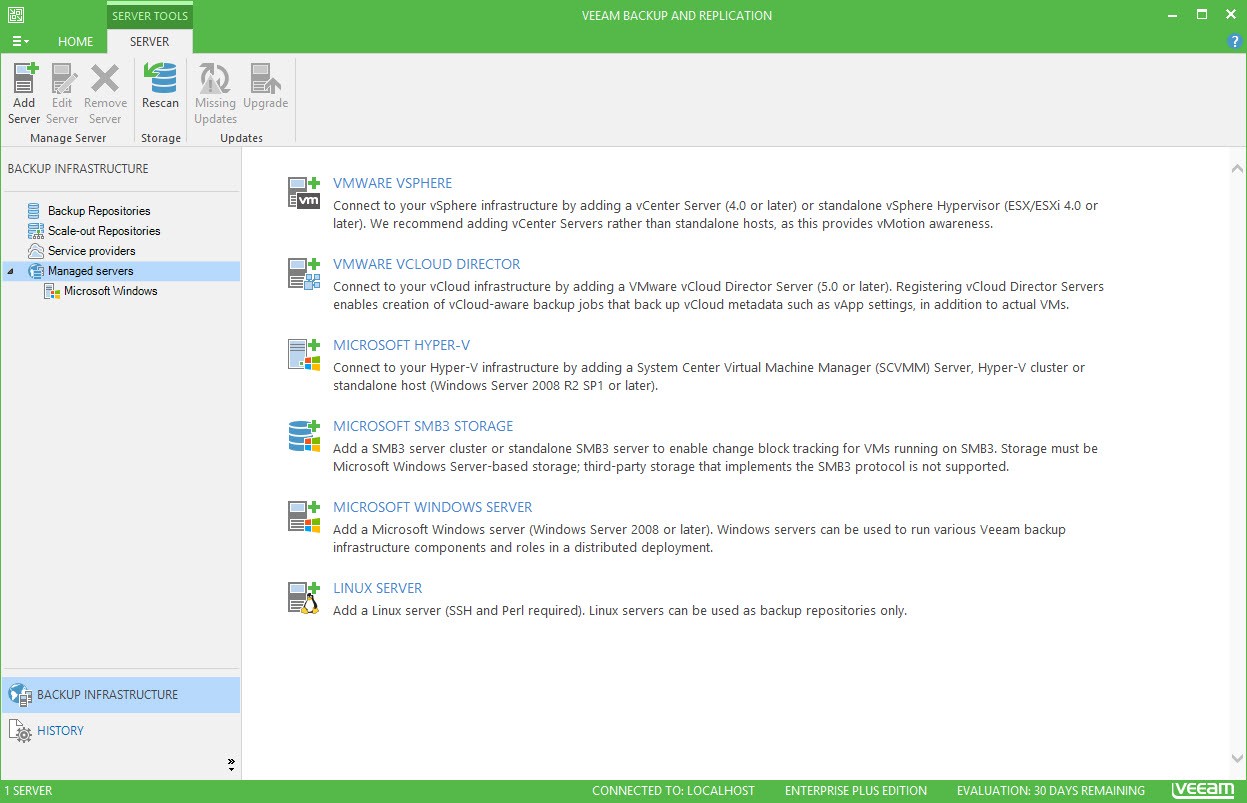Select Scale-out Repositories in the tree
The height and width of the screenshot is (803, 1247).
point(104,231)
